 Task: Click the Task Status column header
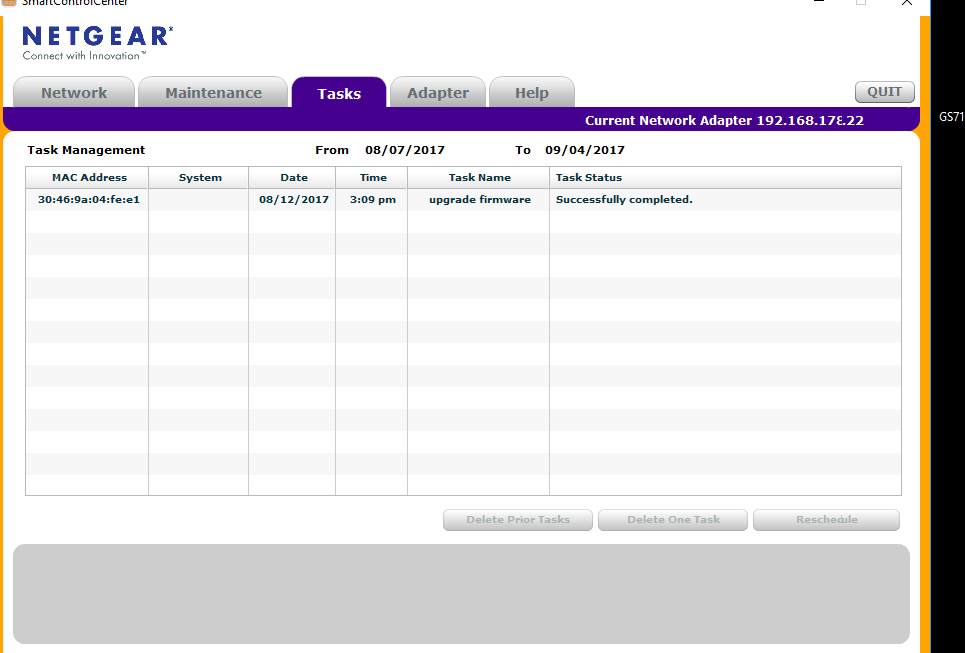click(x=726, y=177)
